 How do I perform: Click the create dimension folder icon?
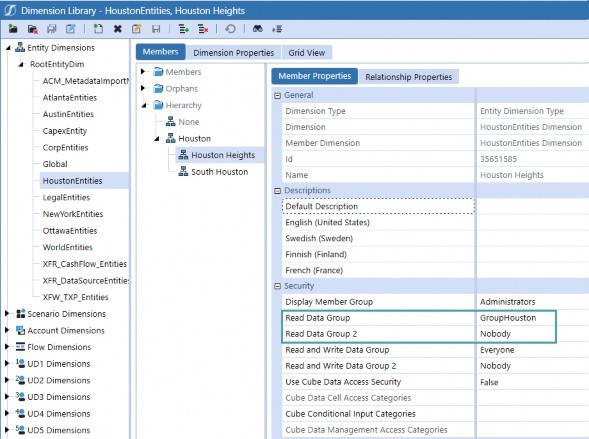(x=13, y=29)
